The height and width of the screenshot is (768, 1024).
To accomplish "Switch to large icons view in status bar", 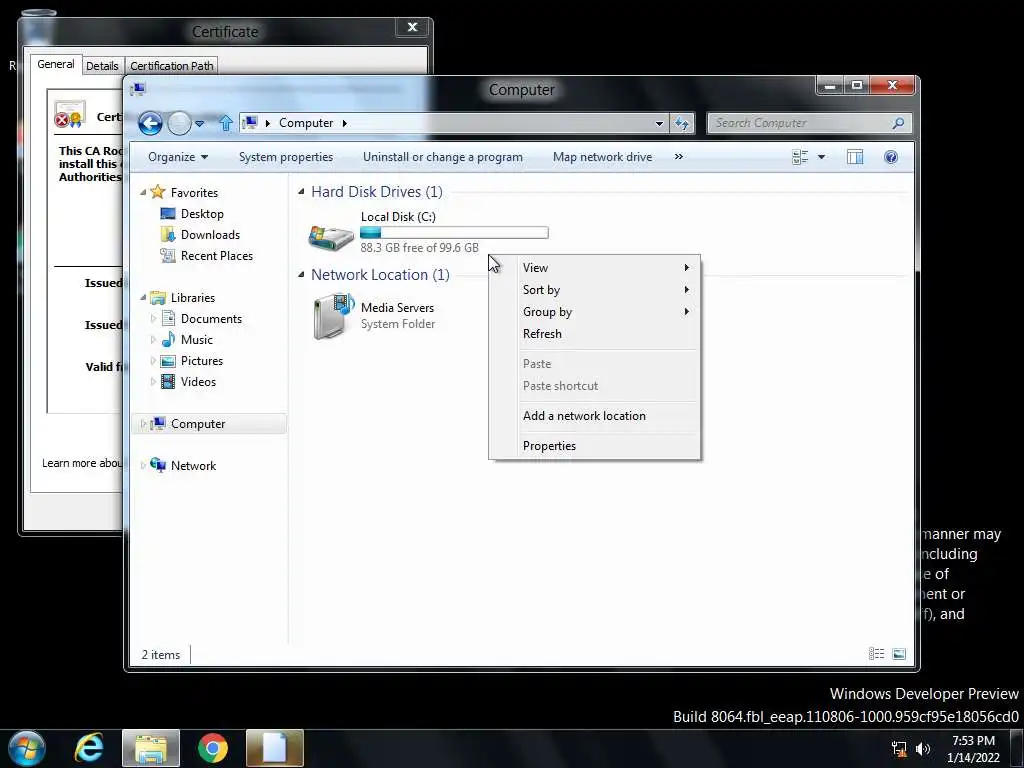I will (x=899, y=654).
